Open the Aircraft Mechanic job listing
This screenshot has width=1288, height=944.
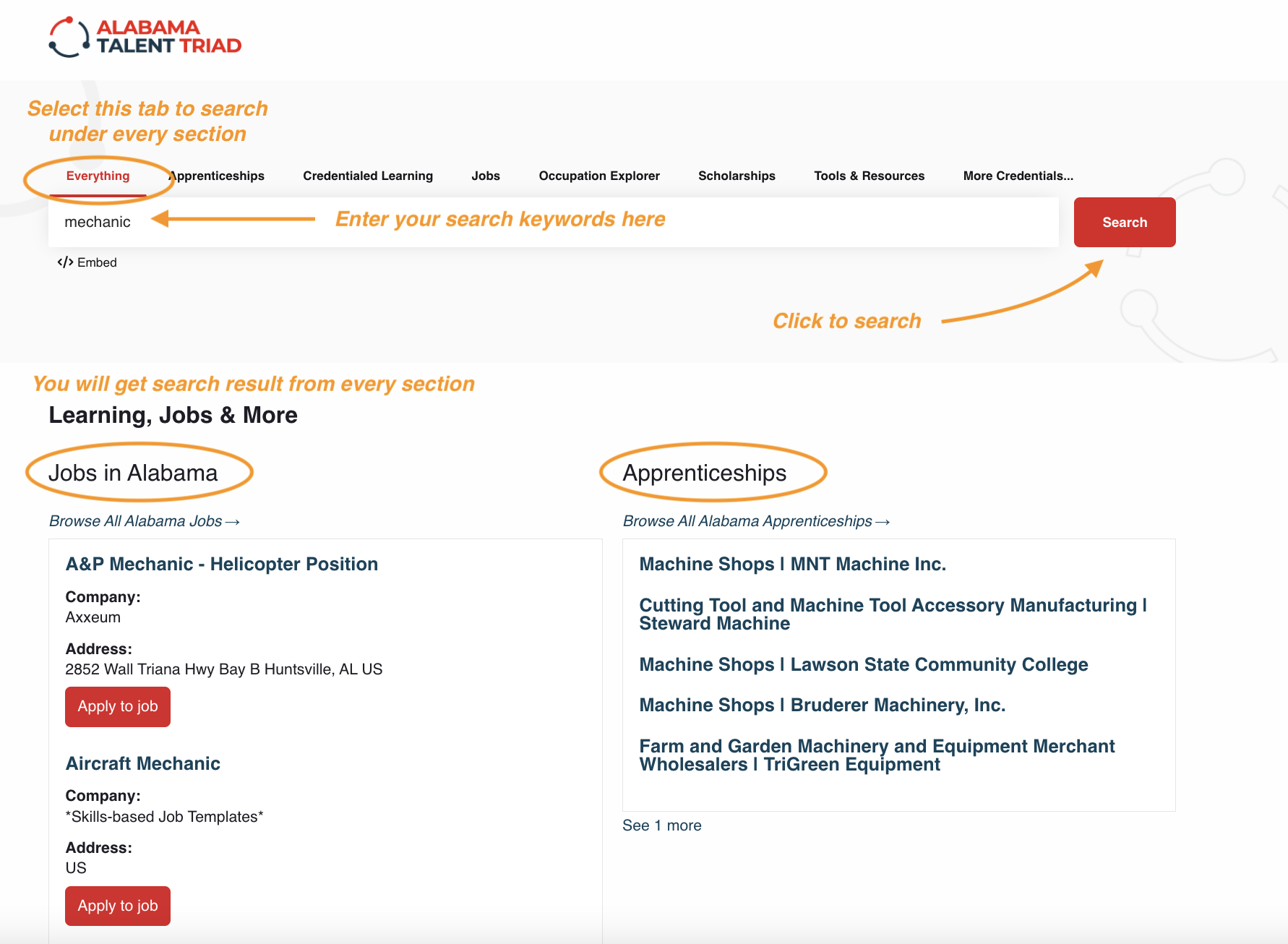142,763
